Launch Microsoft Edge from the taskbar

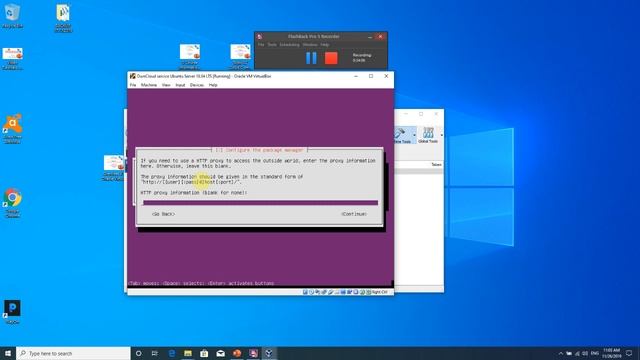pos(171,353)
